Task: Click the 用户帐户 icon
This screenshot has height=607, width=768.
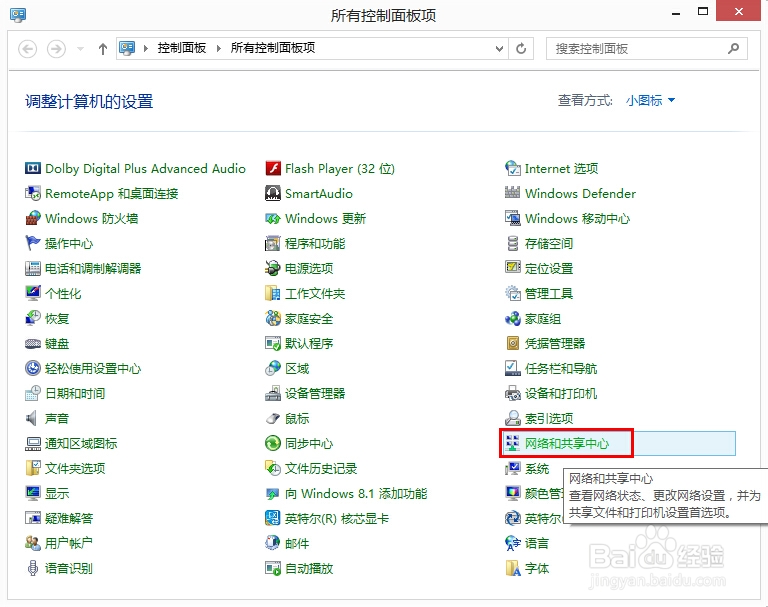Action: 32,543
